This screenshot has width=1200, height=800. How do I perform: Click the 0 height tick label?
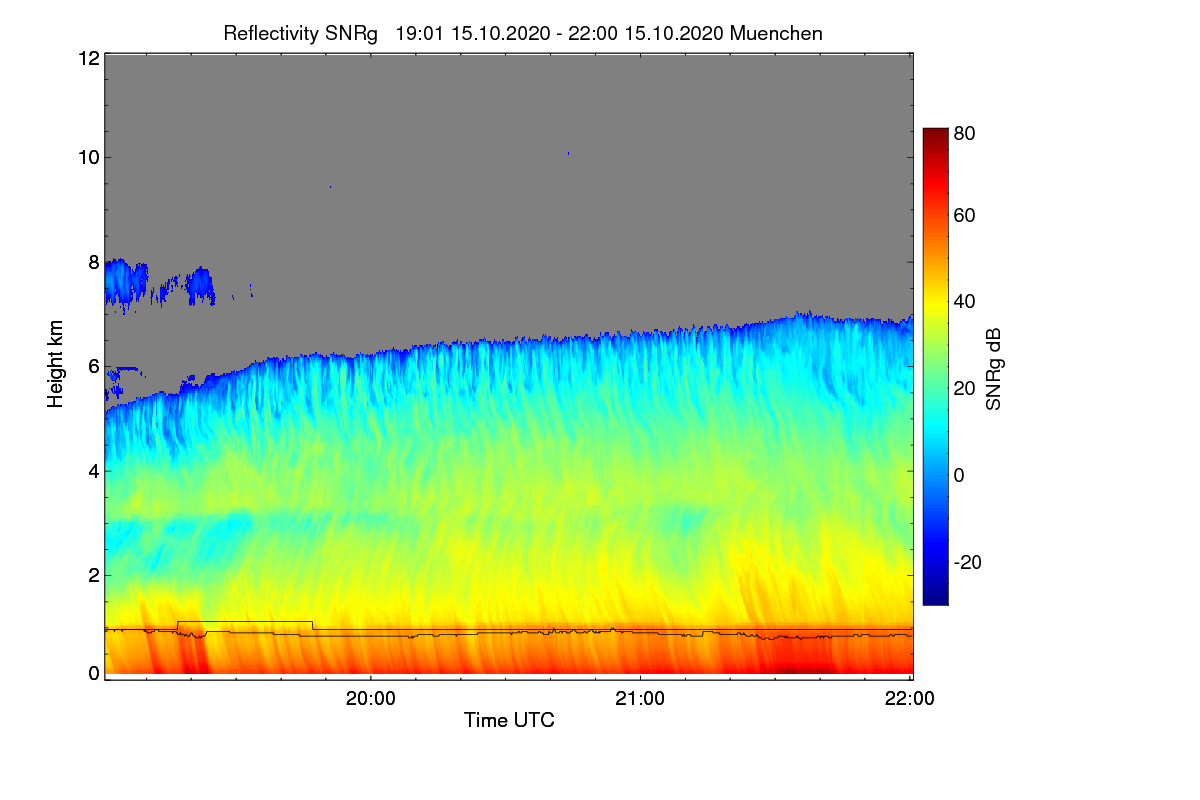93,673
